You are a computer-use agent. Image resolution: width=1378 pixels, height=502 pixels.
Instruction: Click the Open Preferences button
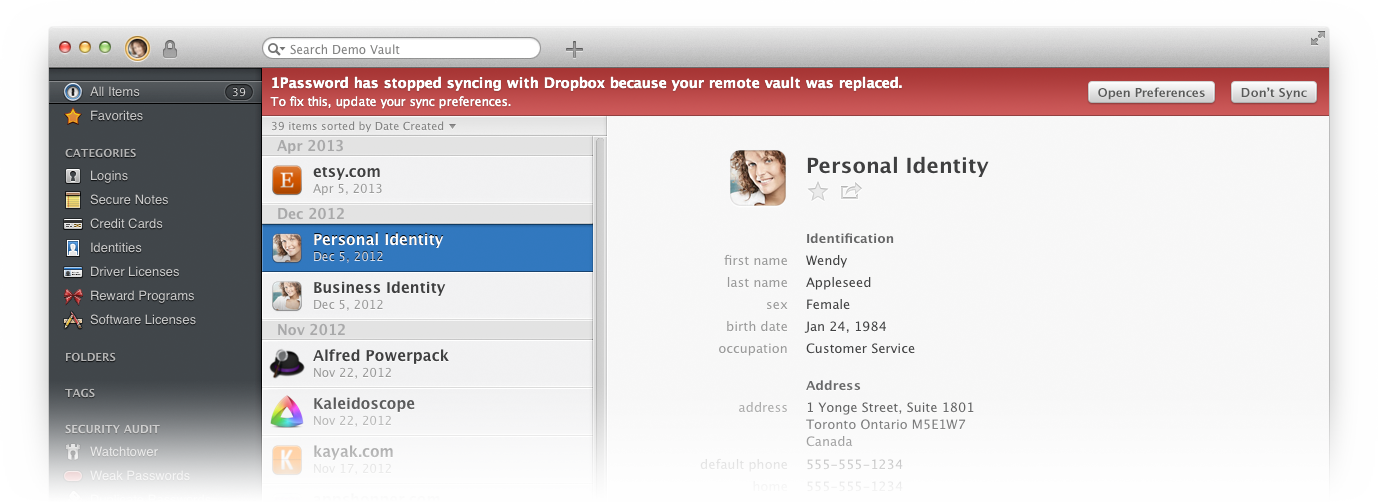coord(1151,92)
